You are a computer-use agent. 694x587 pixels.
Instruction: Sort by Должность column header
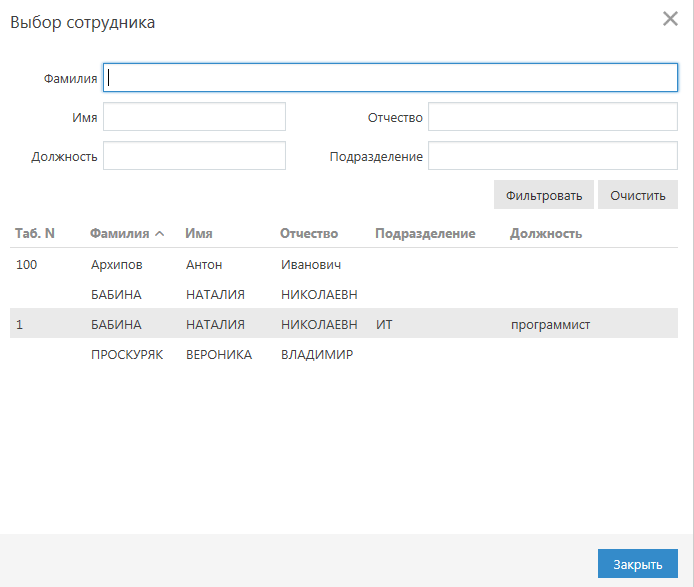click(546, 233)
